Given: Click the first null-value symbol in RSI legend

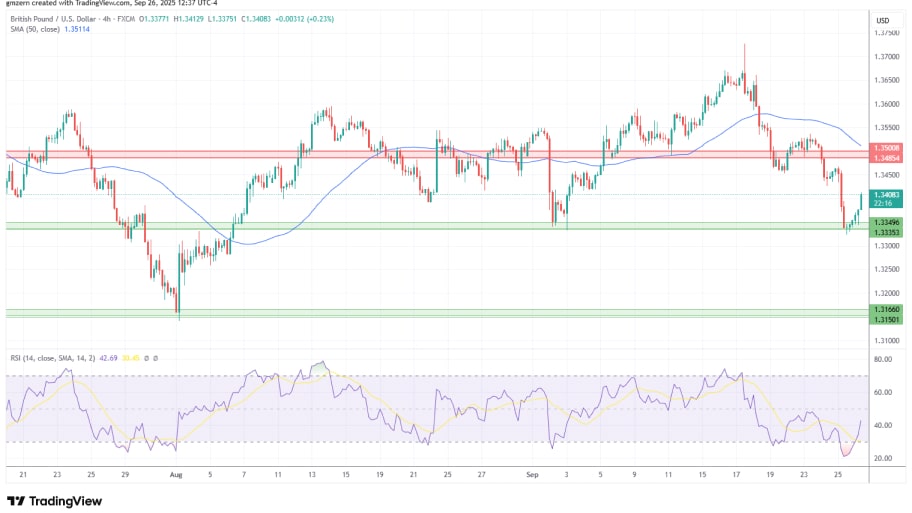Looking at the screenshot, I should (147, 357).
